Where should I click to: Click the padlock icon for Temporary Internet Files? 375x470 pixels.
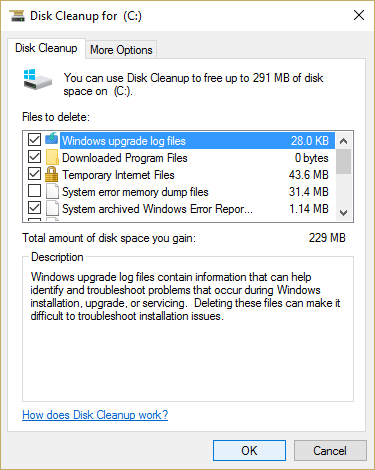tap(51, 174)
